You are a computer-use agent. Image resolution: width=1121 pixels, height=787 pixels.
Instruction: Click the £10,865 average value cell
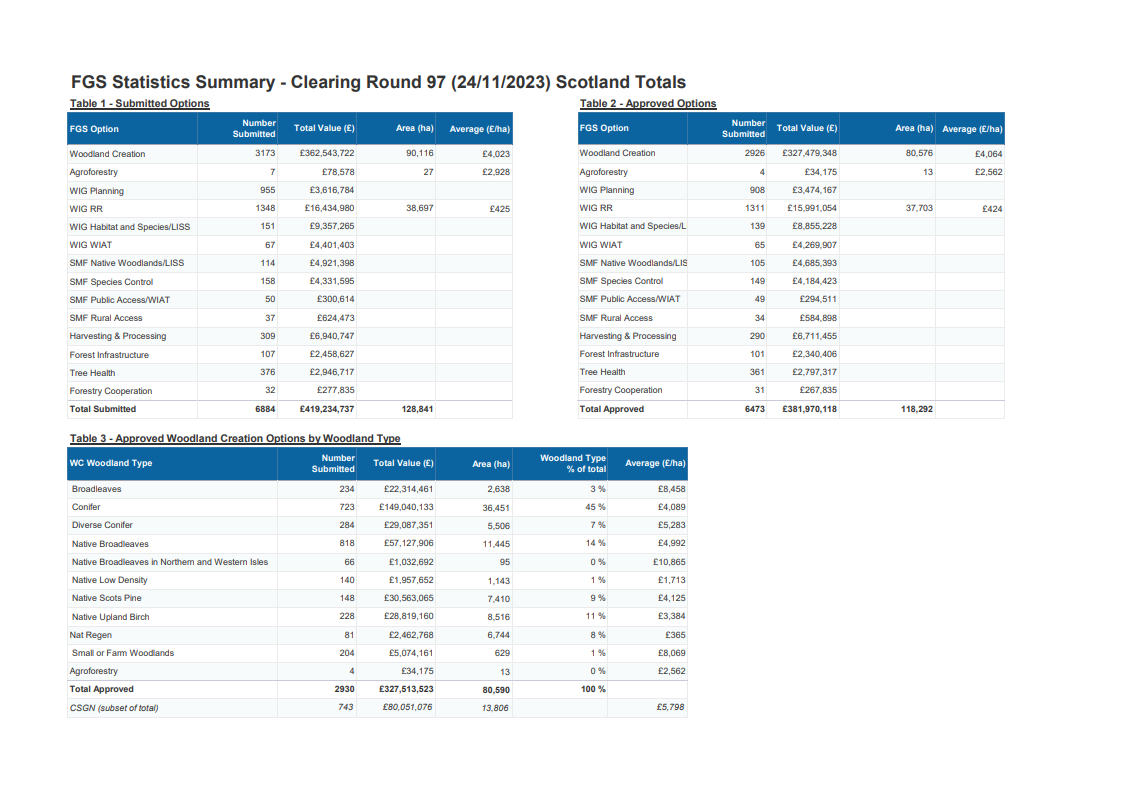pyautogui.click(x=665, y=562)
